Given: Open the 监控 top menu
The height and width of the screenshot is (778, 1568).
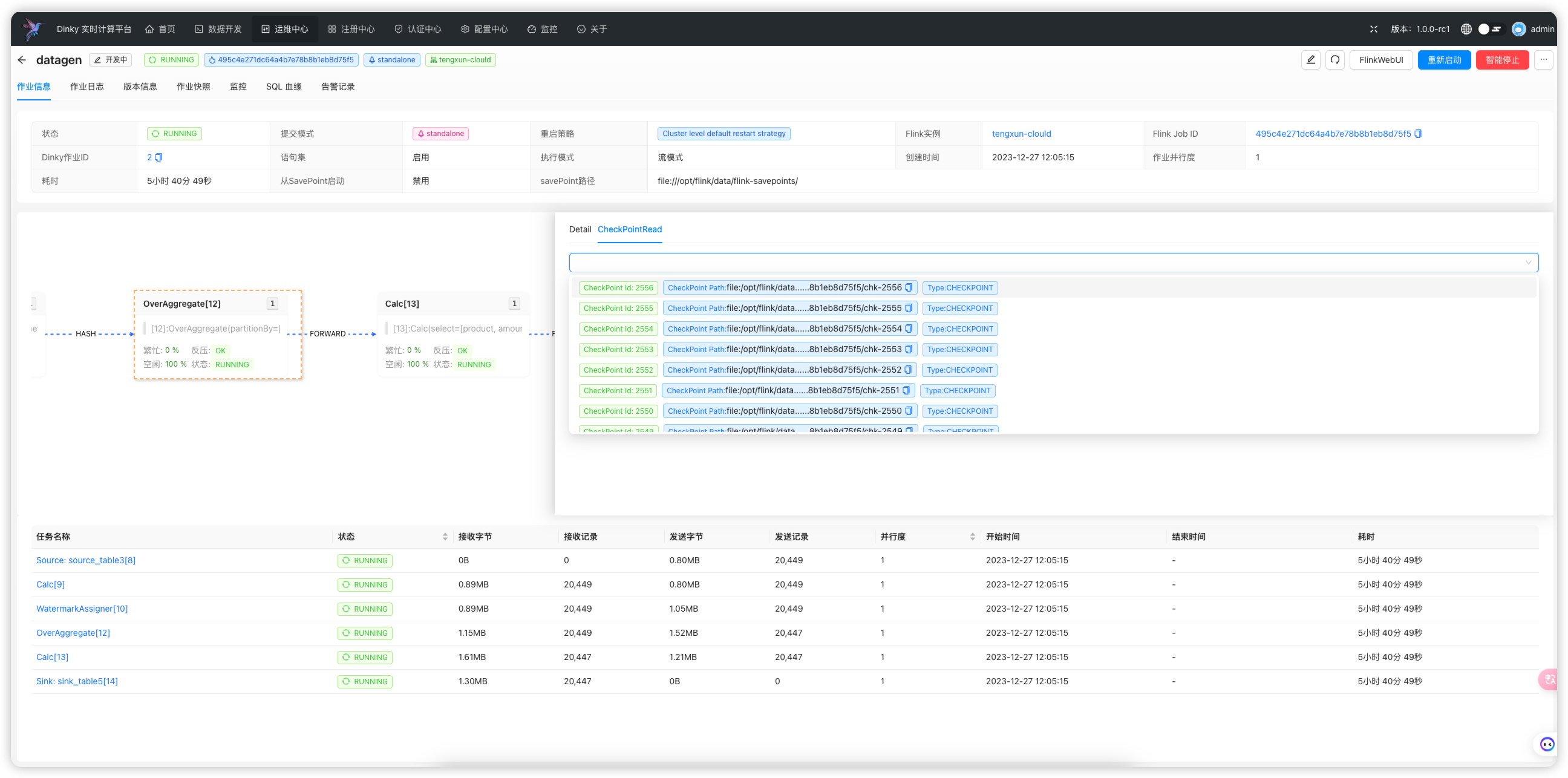Looking at the screenshot, I should tap(542, 28).
